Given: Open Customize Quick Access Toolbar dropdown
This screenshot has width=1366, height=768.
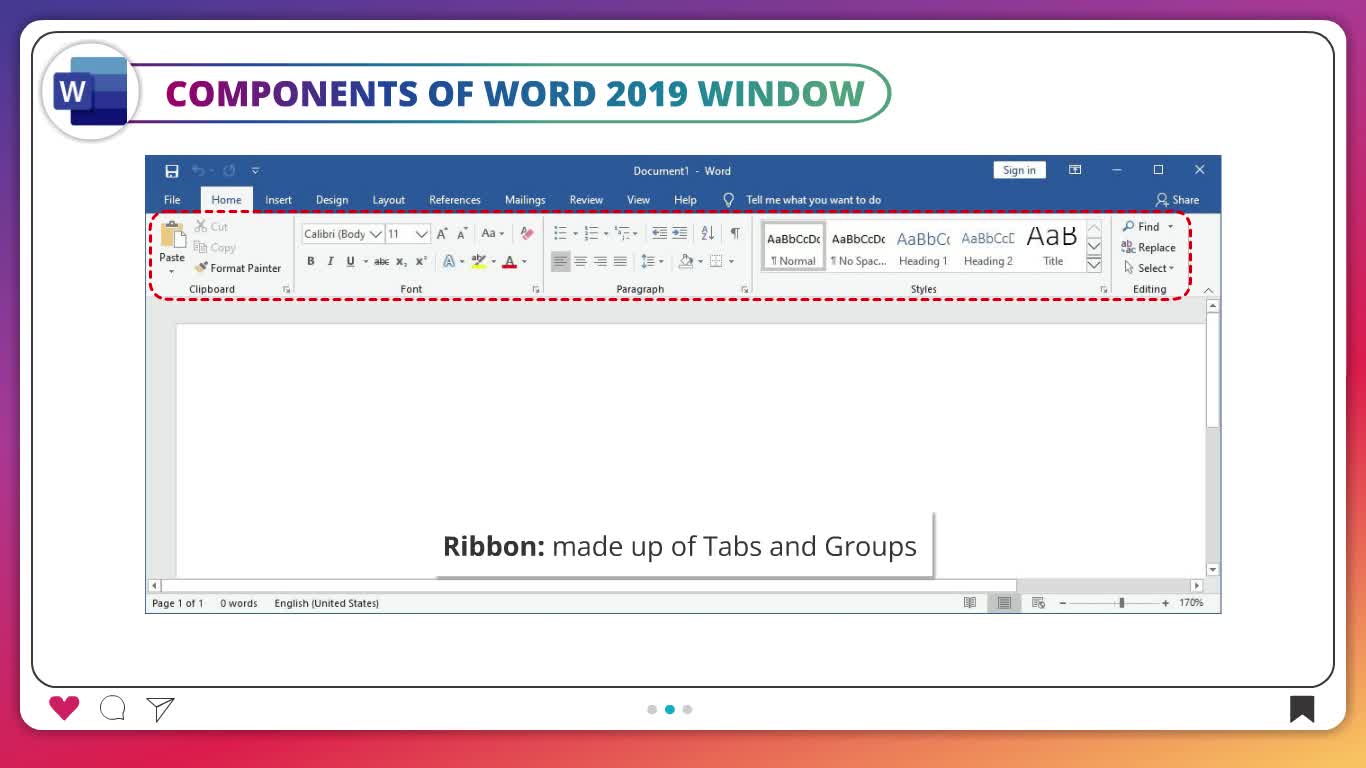Looking at the screenshot, I should (255, 171).
